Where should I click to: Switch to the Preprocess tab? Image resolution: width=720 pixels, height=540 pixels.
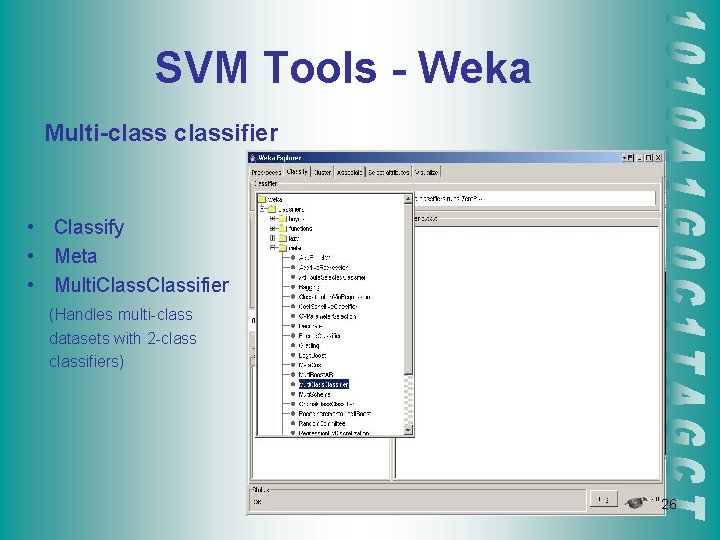(266, 173)
